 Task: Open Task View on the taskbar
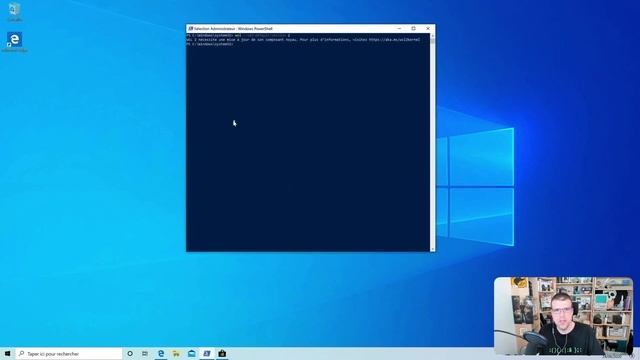tap(145, 353)
